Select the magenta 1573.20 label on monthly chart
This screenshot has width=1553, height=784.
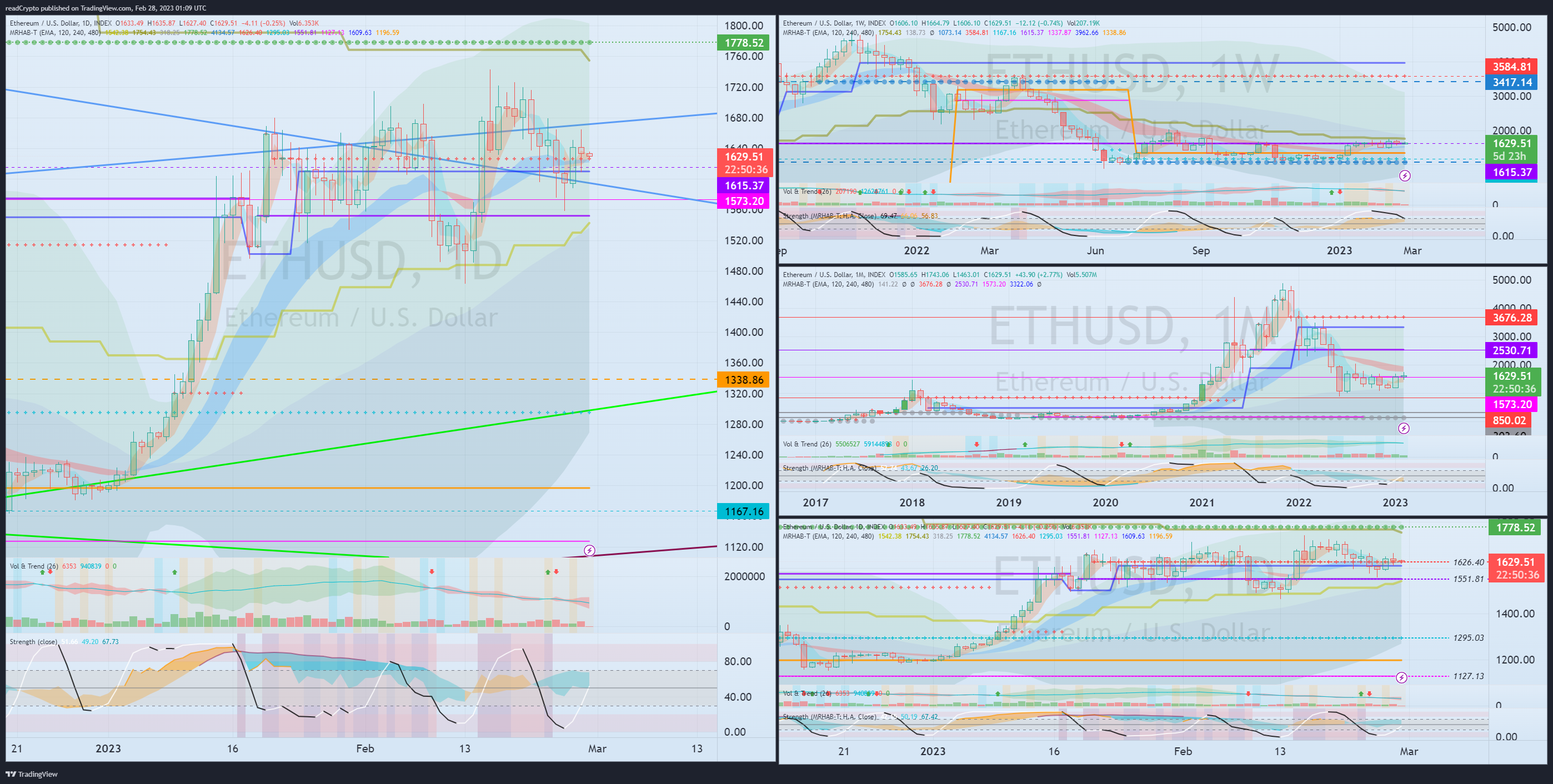tap(1512, 404)
